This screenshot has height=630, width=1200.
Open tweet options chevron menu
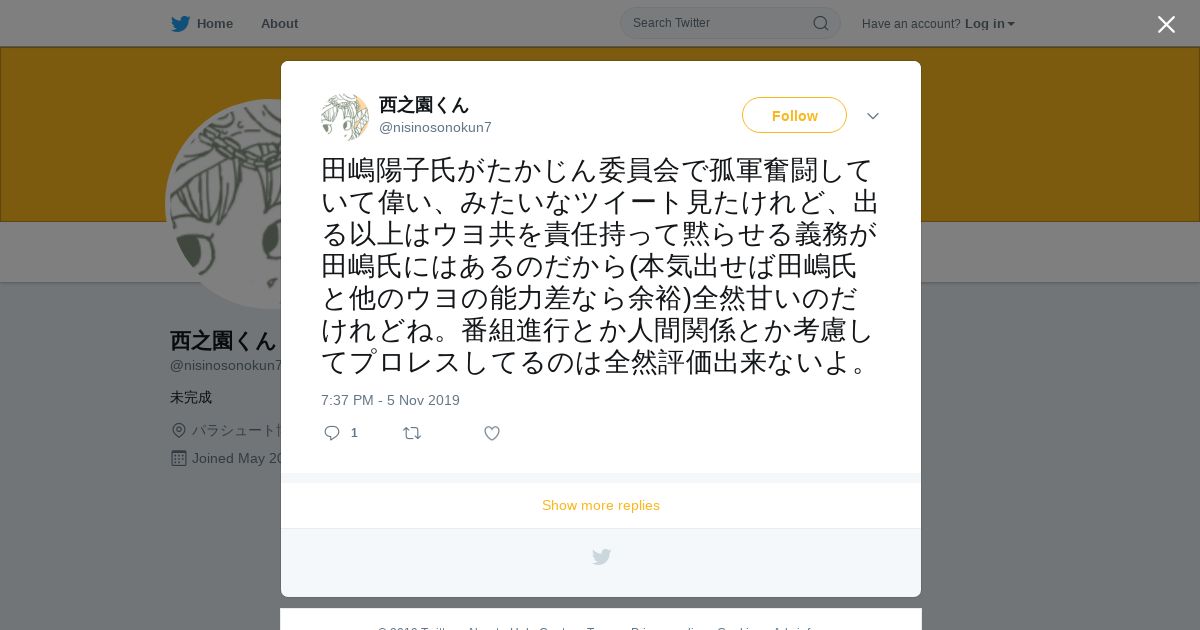[x=873, y=116]
